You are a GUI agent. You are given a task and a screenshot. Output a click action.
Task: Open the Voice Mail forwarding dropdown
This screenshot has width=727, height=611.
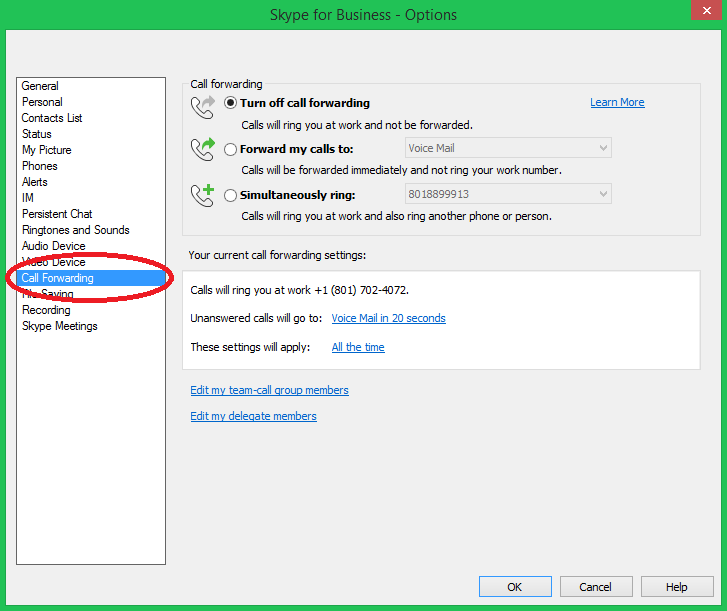[508, 148]
